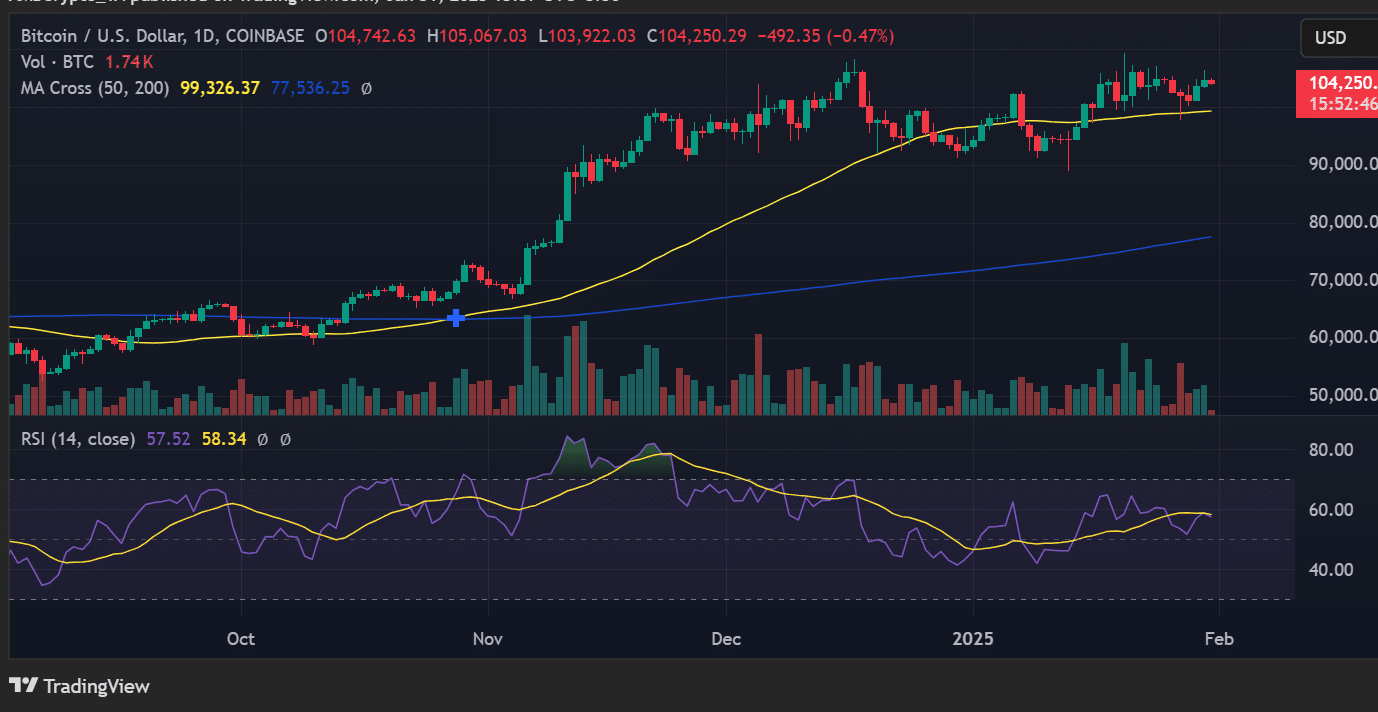Viewport: 1378px width, 712px height.
Task: Click the blue MA golden cross marker
Action: 456,318
